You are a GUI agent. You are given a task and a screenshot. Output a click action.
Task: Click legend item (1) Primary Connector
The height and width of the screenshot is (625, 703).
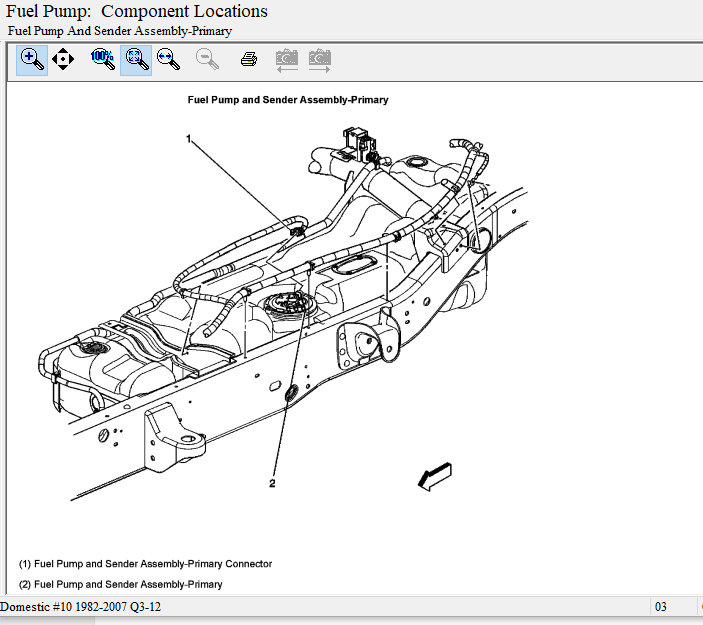point(145,564)
